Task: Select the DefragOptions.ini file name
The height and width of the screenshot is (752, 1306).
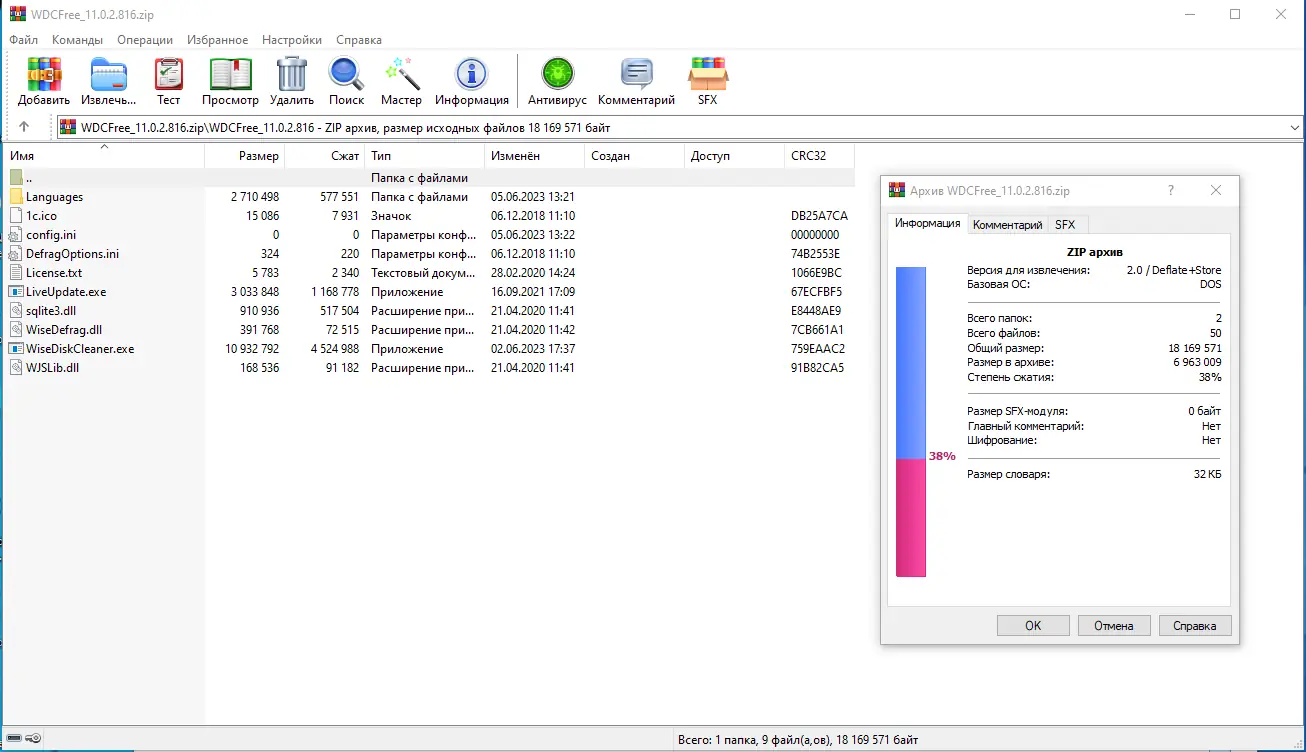Action: point(72,254)
